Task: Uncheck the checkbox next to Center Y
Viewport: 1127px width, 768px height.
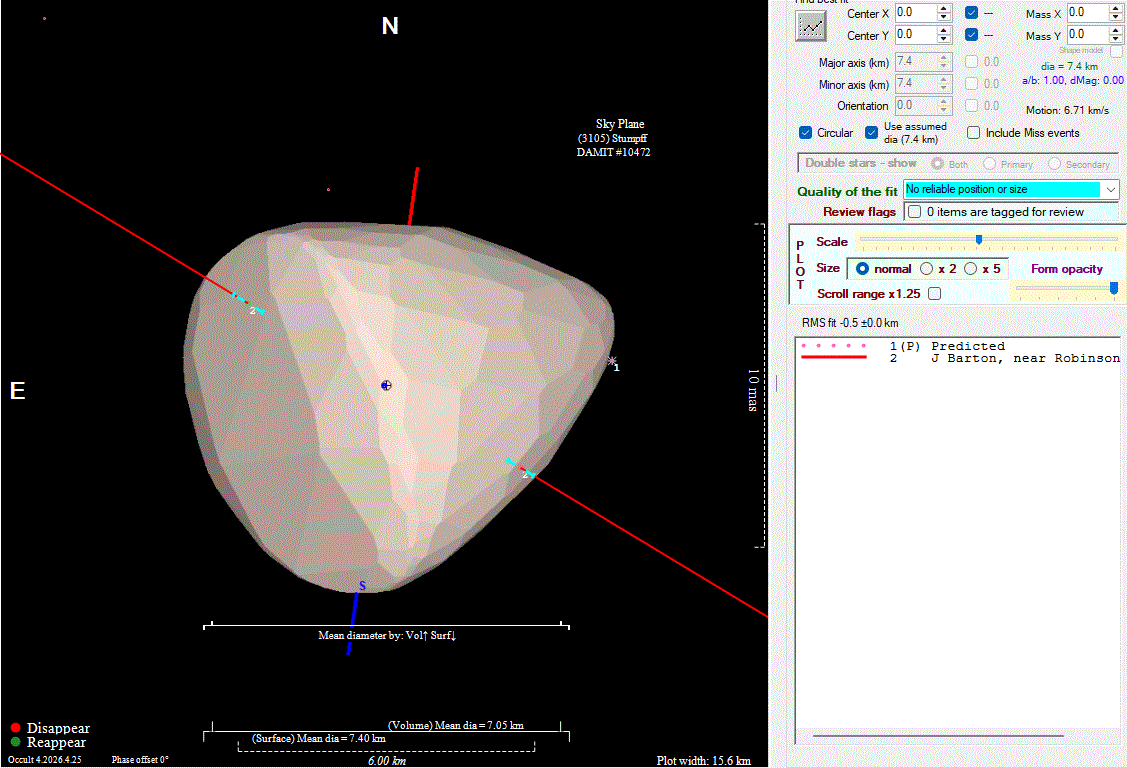Action: click(971, 34)
